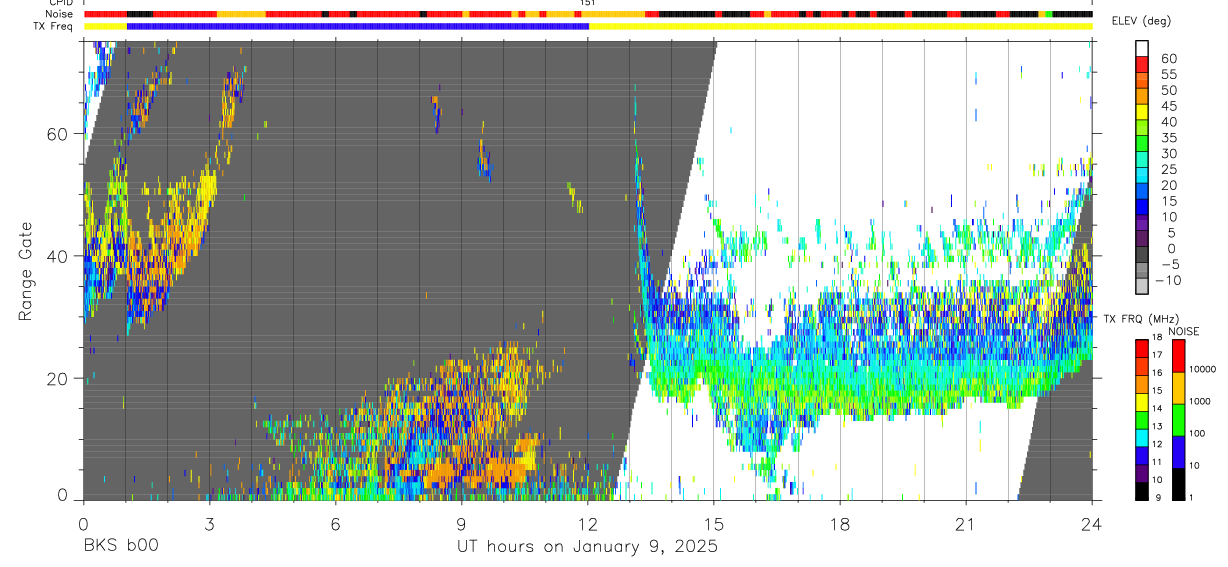Click the red top swatch of TX FRQ colorbar

(1142, 349)
